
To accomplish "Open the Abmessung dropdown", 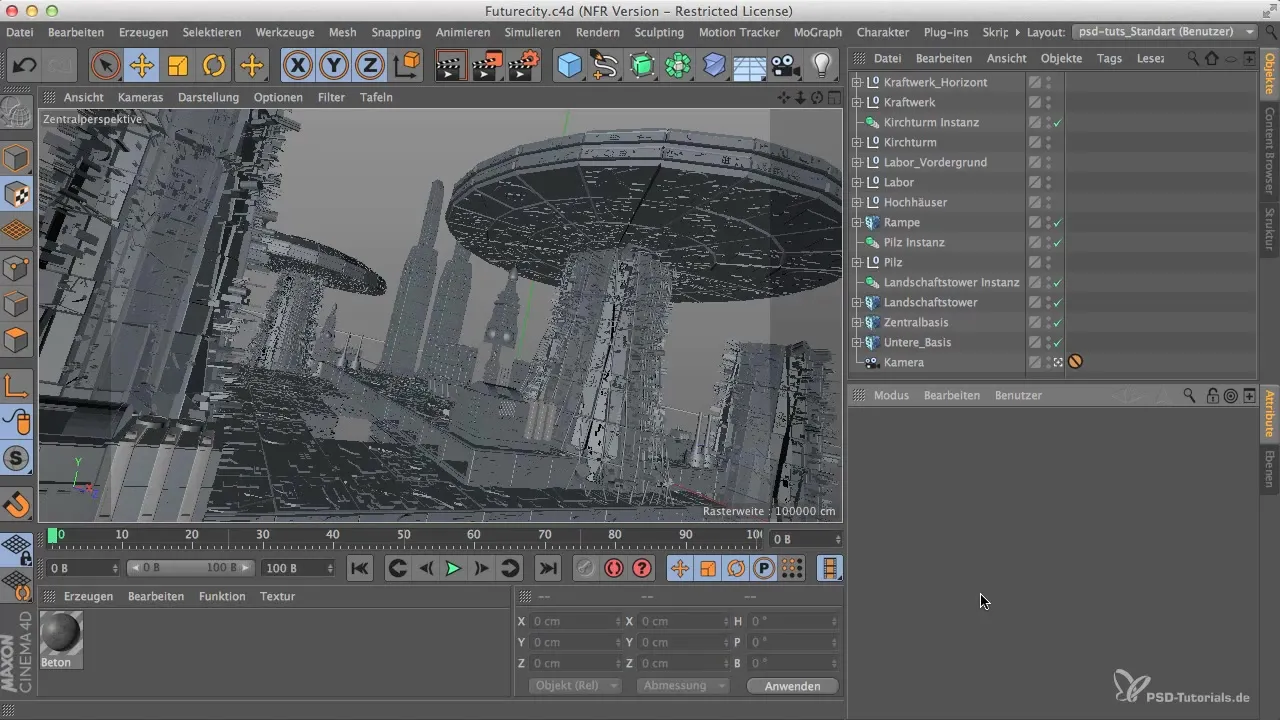I will click(683, 686).
